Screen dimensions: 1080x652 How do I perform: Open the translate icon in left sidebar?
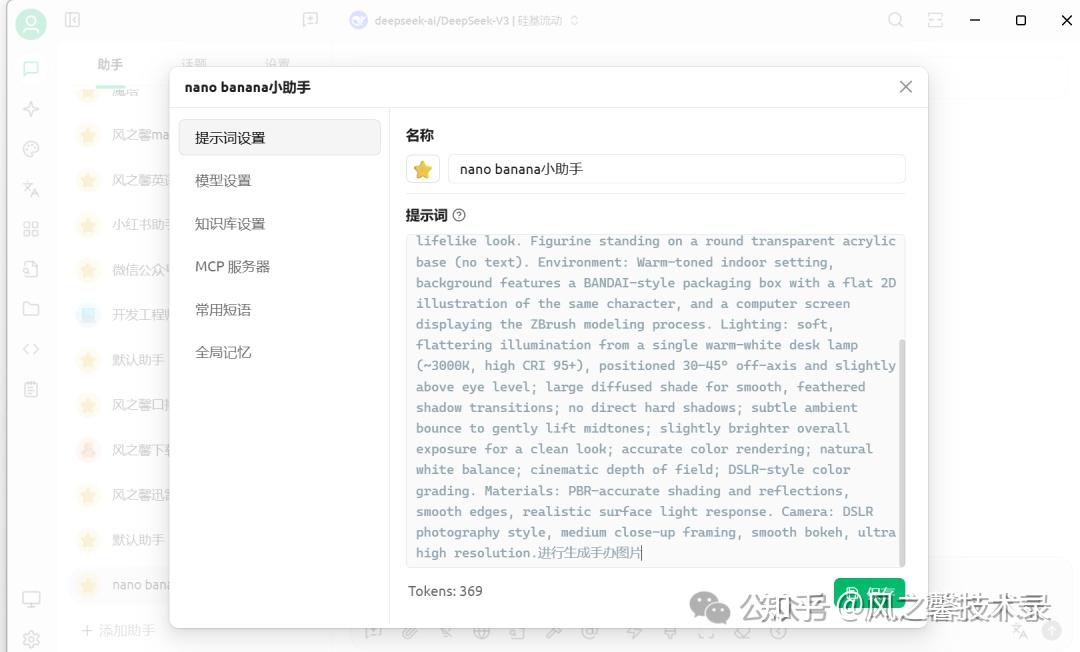click(x=31, y=189)
